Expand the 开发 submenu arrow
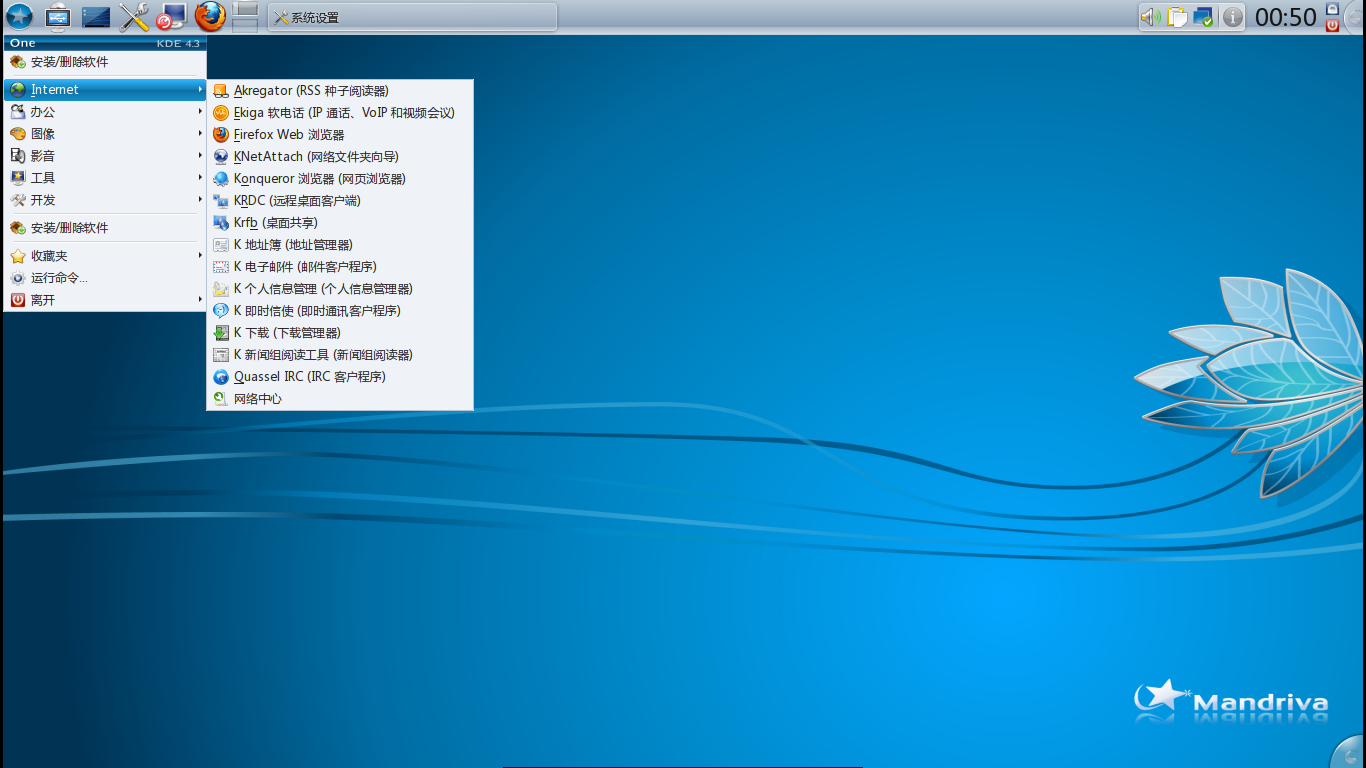1366x768 pixels. pos(200,200)
